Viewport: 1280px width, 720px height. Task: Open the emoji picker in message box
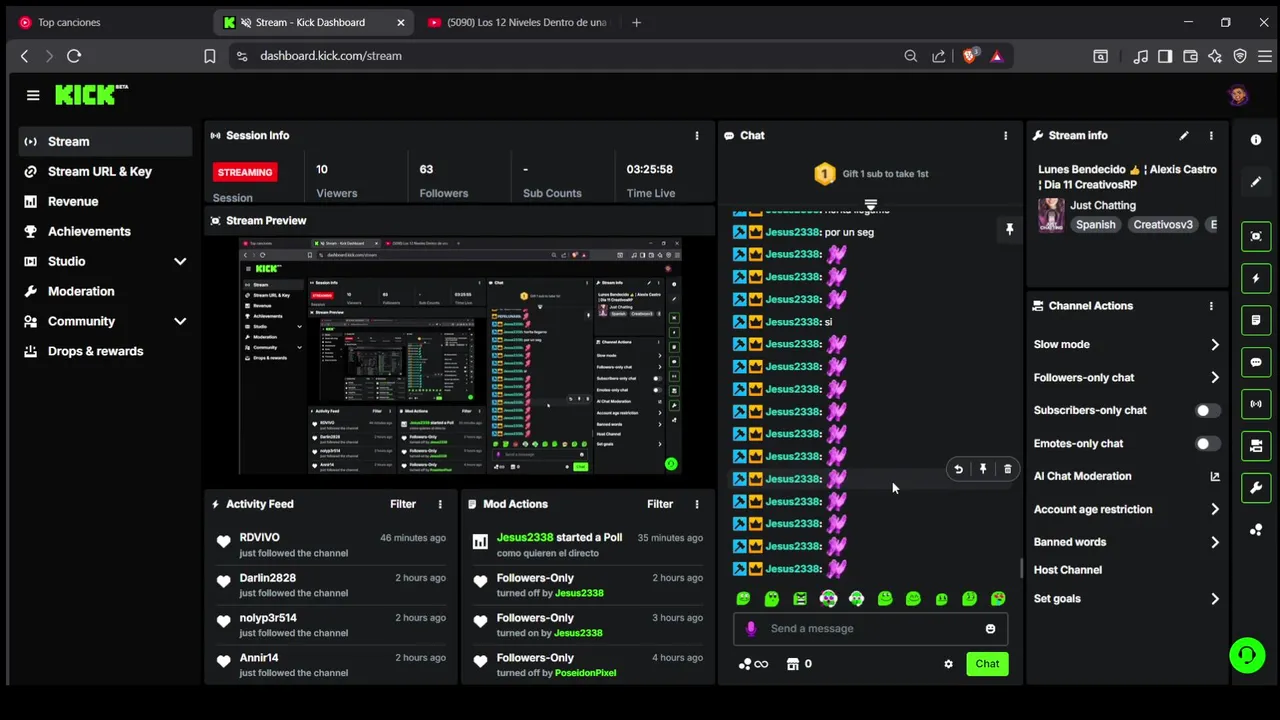pos(990,629)
